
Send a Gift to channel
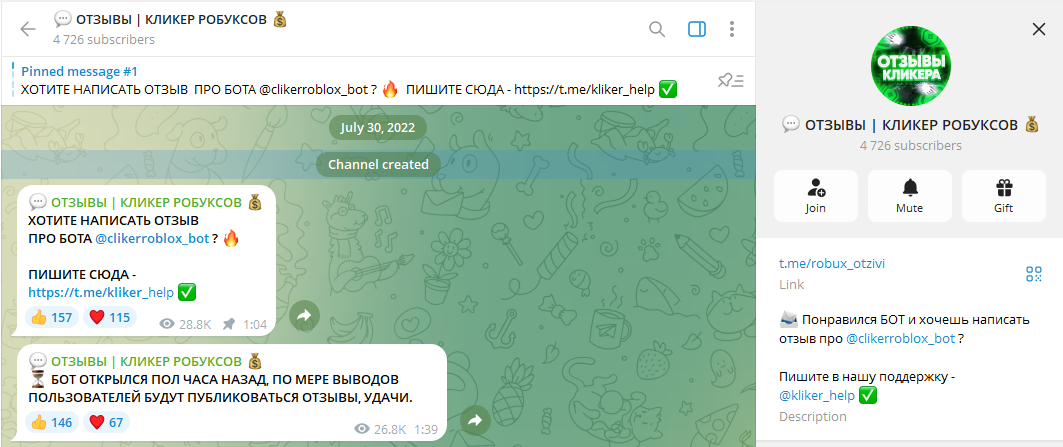[x=1003, y=196]
